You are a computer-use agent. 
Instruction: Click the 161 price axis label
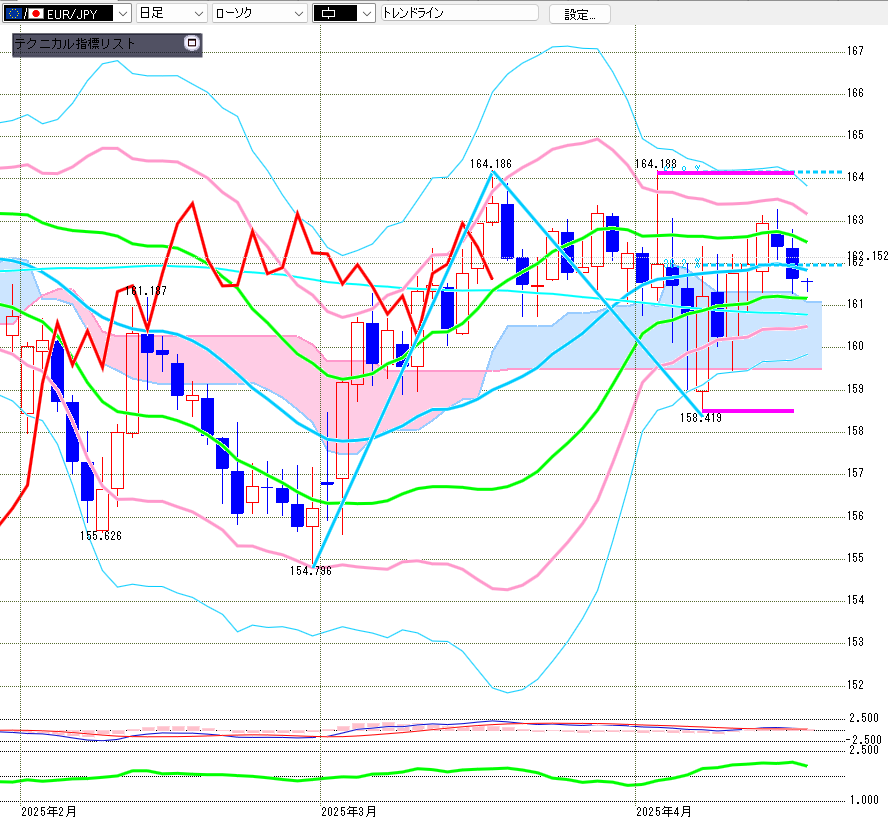pos(855,304)
